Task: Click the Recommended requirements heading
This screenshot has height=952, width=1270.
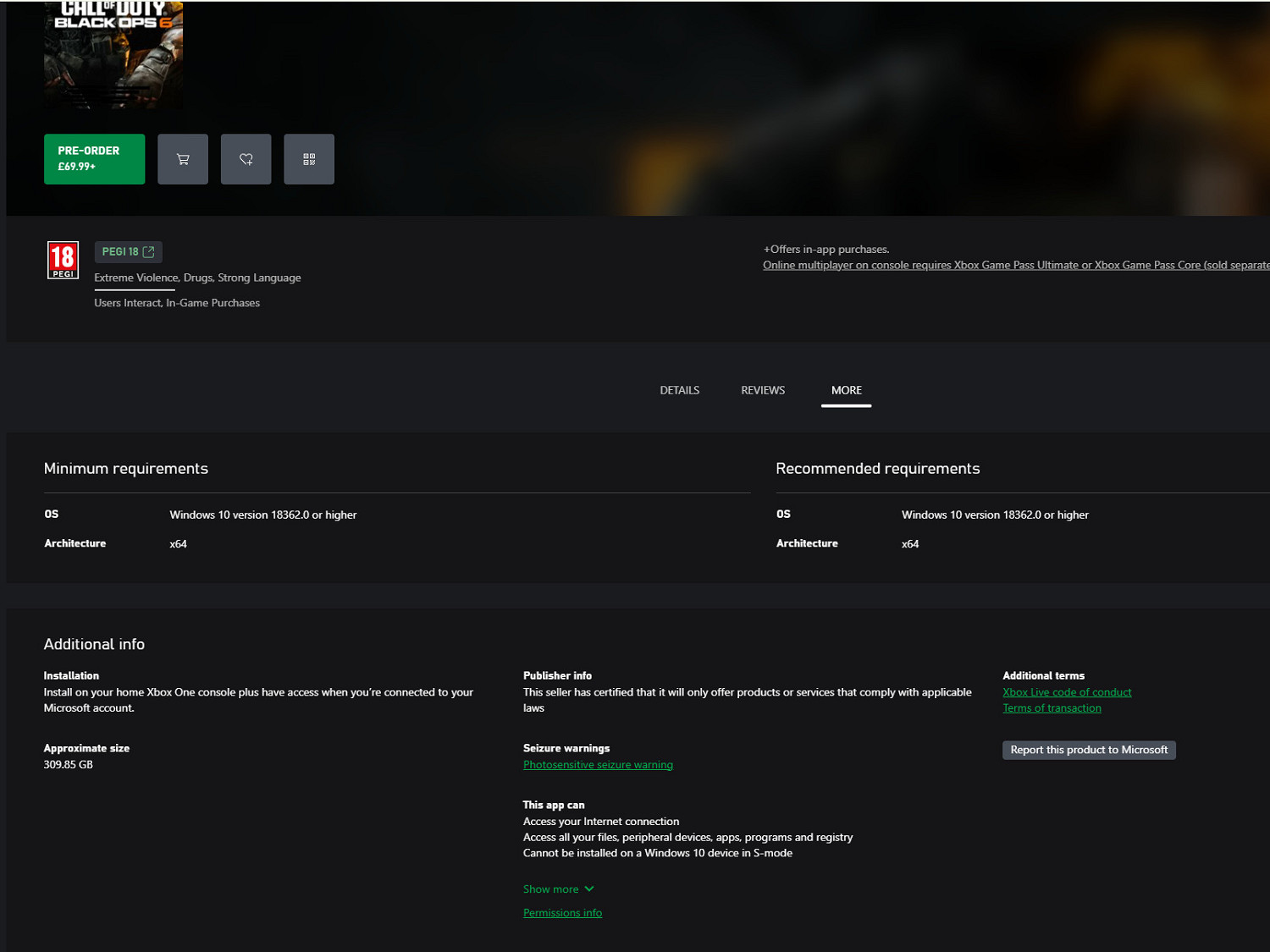Action: [877, 469]
